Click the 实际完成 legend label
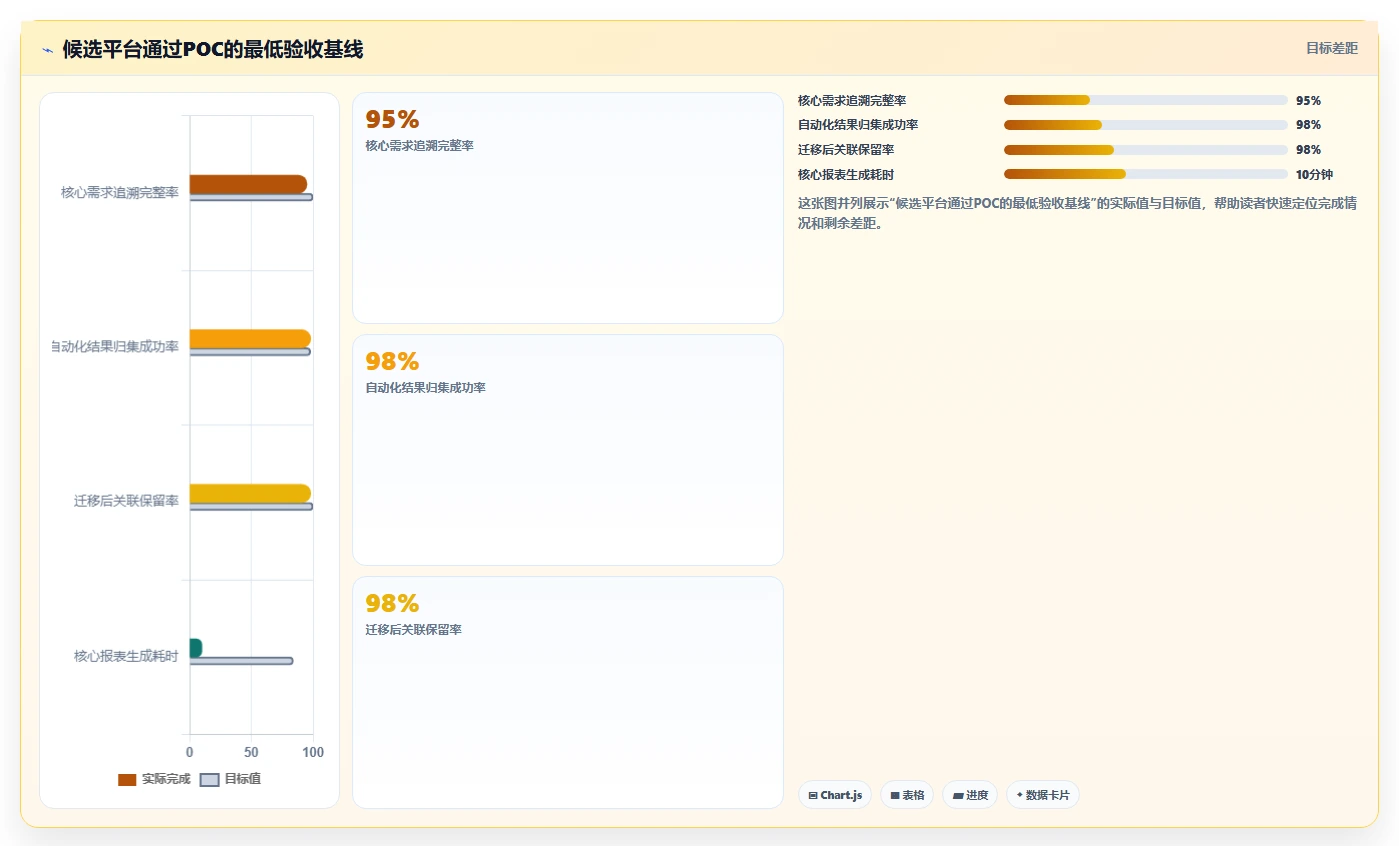 click(166, 779)
